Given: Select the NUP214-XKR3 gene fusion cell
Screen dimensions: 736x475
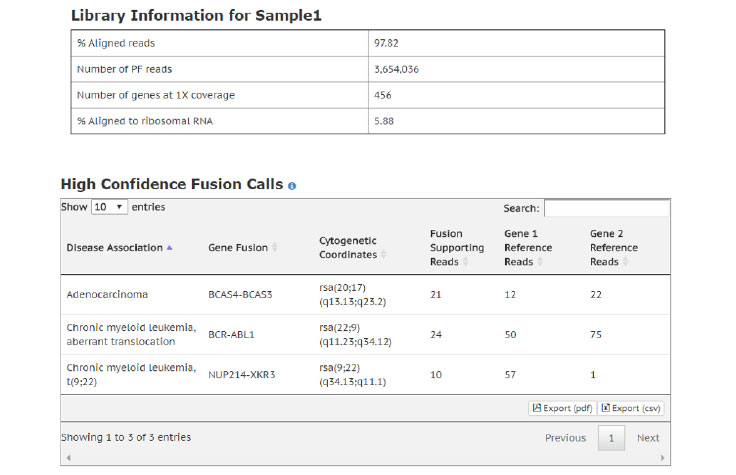Looking at the screenshot, I should [241, 375].
